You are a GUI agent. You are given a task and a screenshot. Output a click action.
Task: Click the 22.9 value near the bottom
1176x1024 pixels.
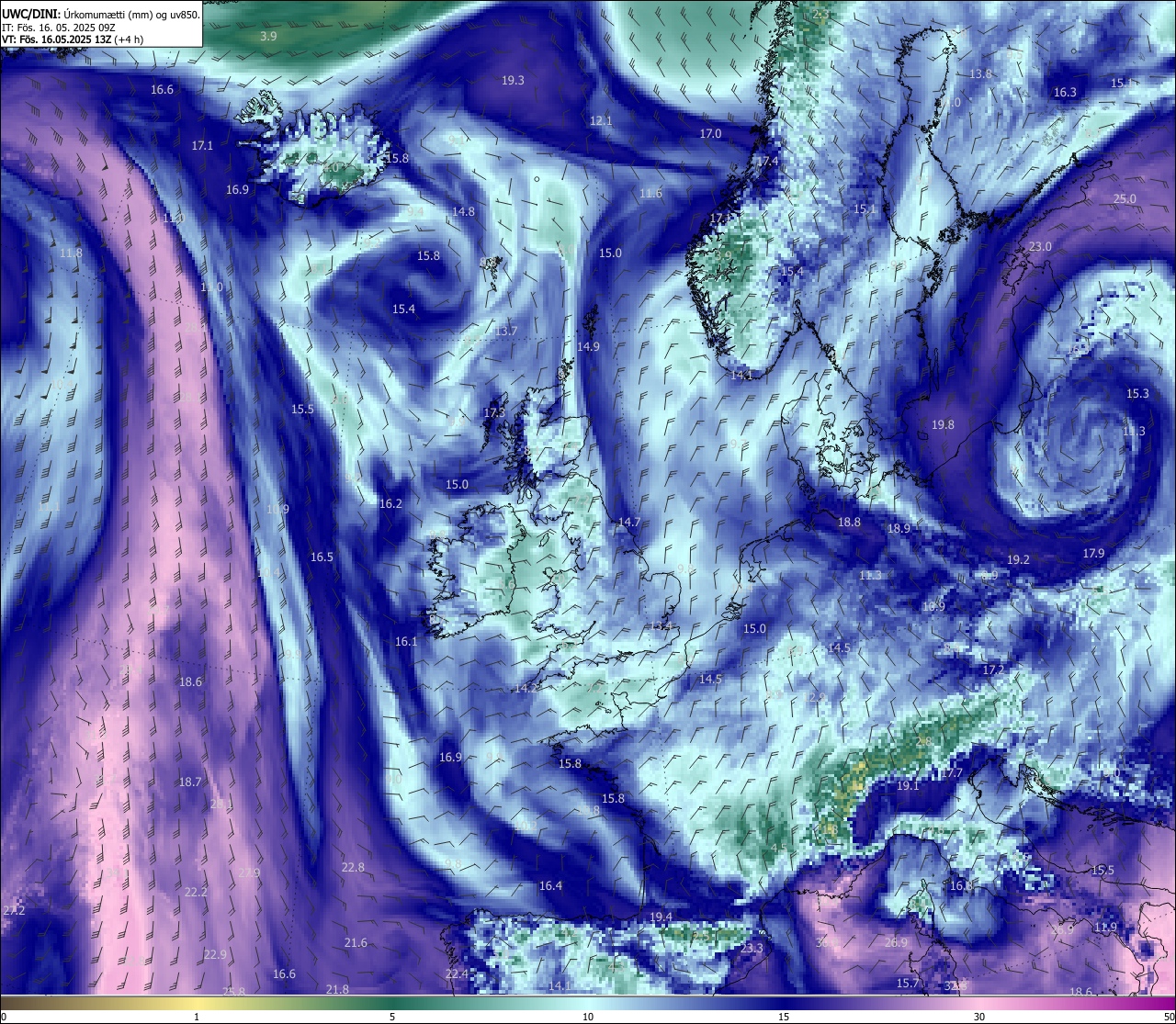[x=215, y=955]
